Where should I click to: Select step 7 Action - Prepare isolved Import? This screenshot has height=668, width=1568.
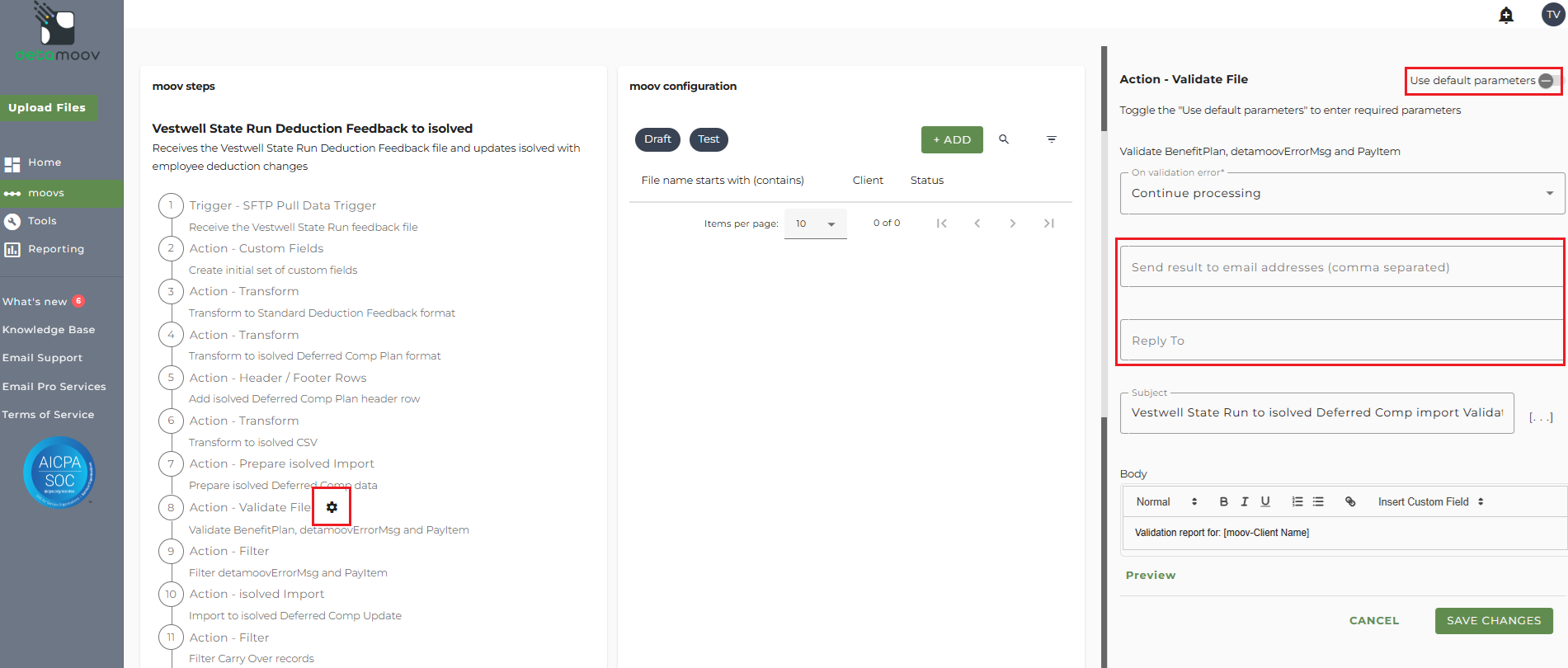(x=281, y=463)
